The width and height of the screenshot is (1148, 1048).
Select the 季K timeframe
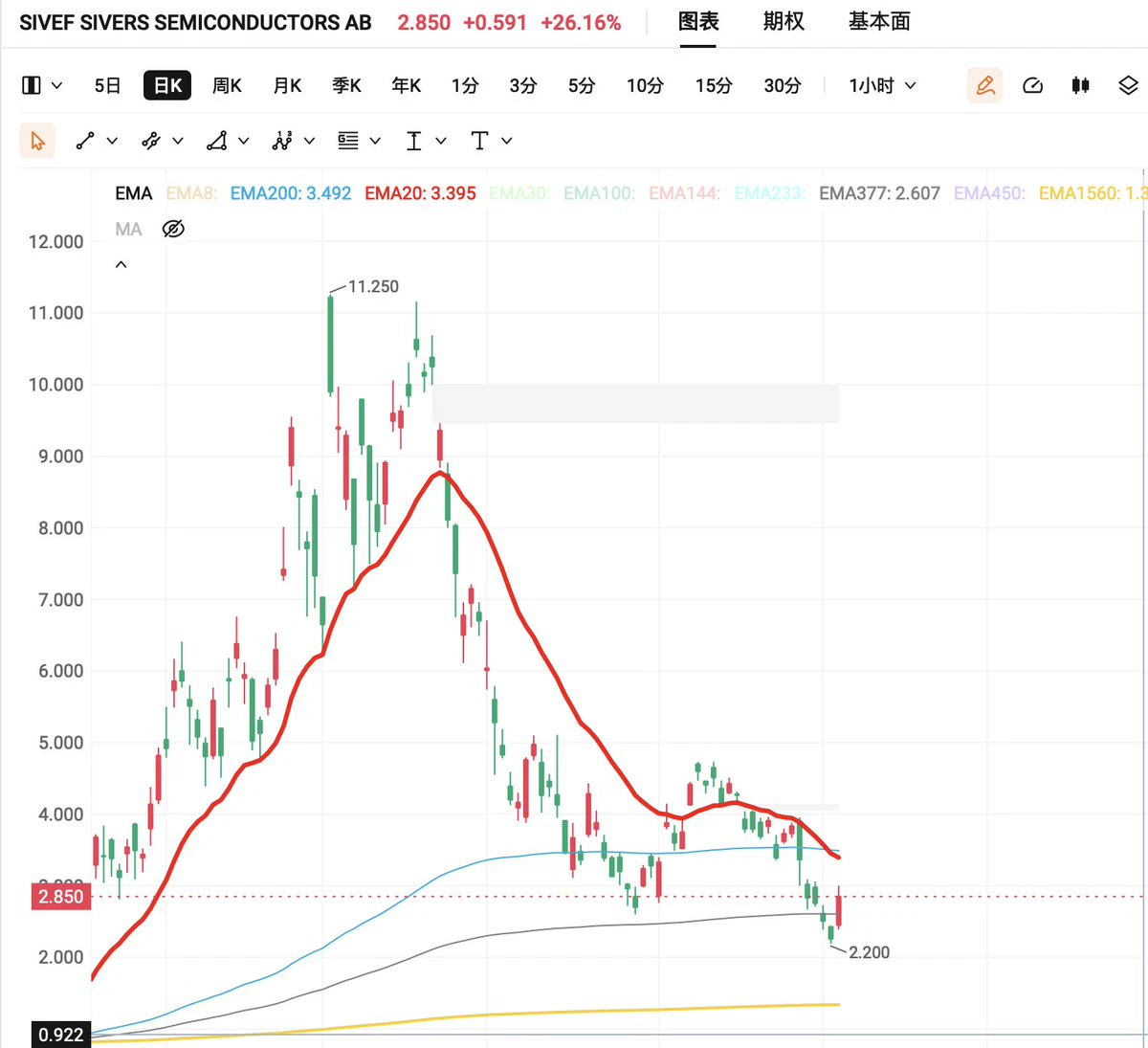[346, 85]
